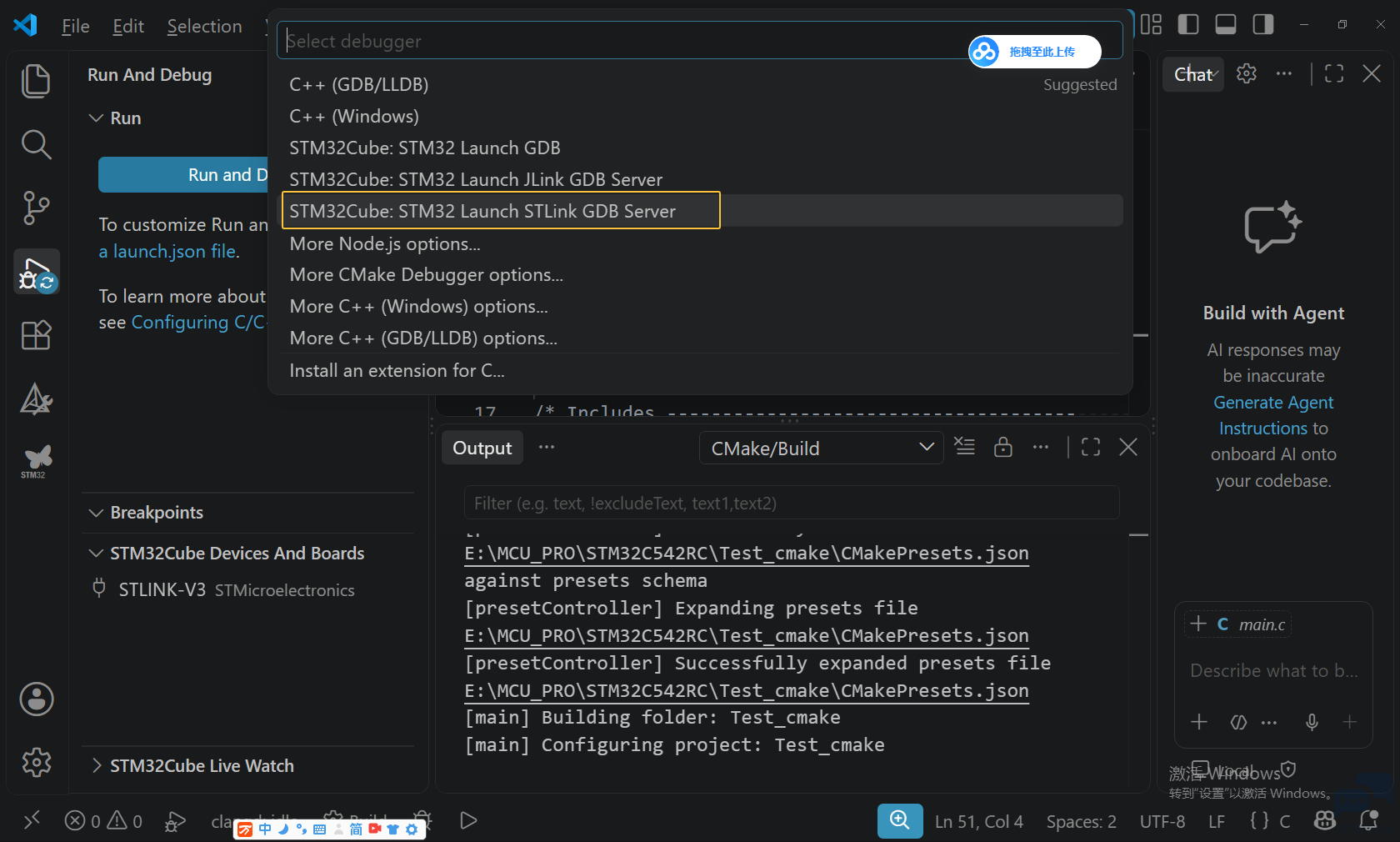Close the Output panel
1400x842 pixels.
[1128, 448]
